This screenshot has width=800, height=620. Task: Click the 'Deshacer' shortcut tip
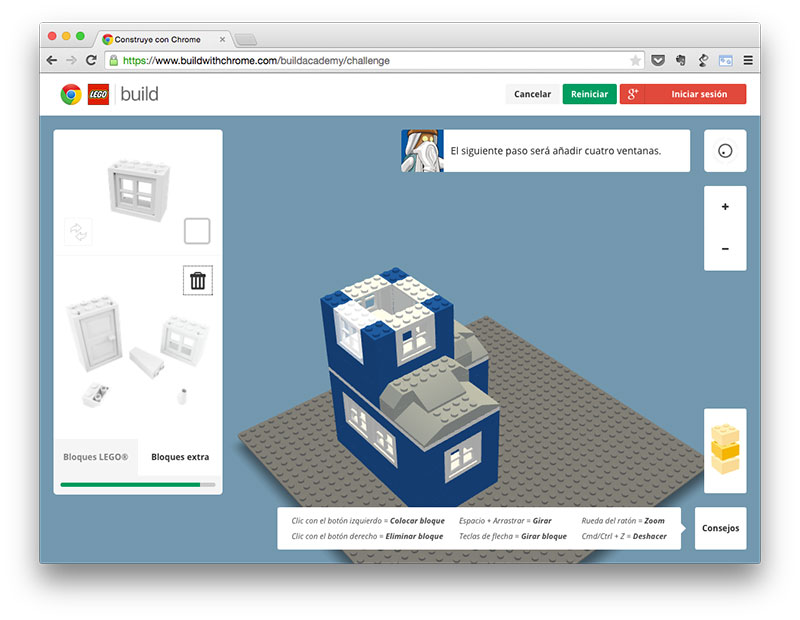click(624, 536)
